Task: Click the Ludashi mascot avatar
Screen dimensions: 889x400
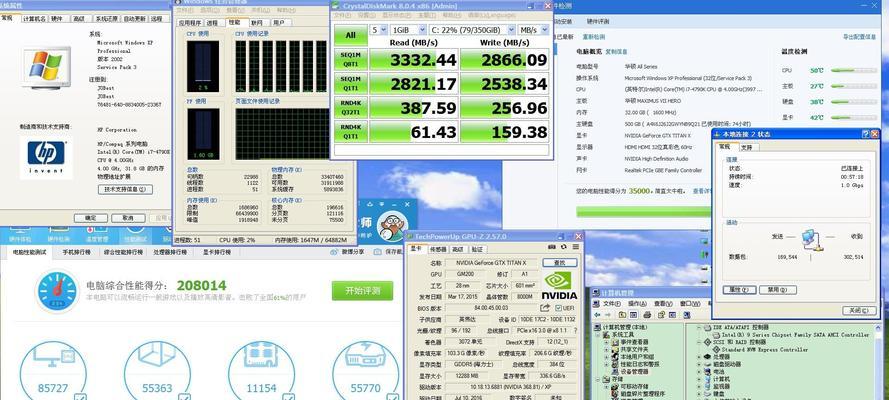Action: pos(393,226)
